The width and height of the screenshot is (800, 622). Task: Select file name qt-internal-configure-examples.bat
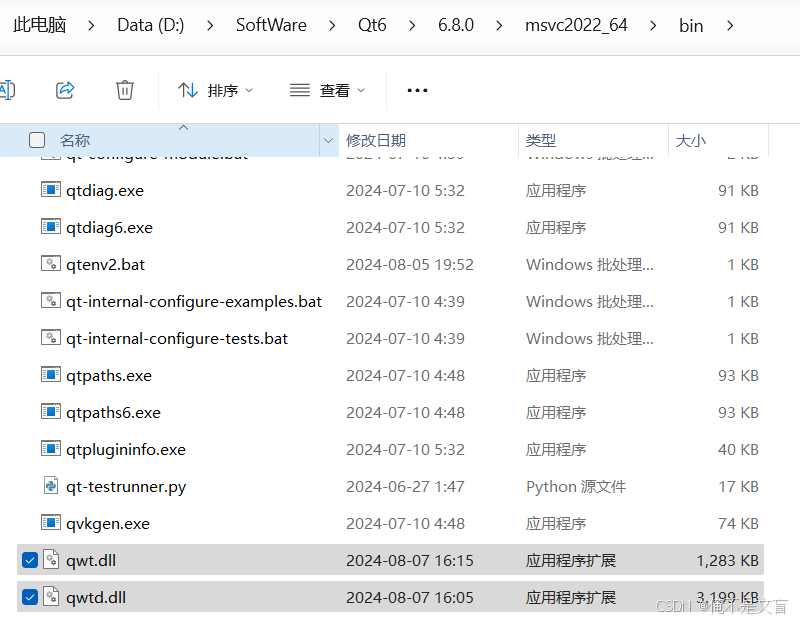tap(194, 302)
